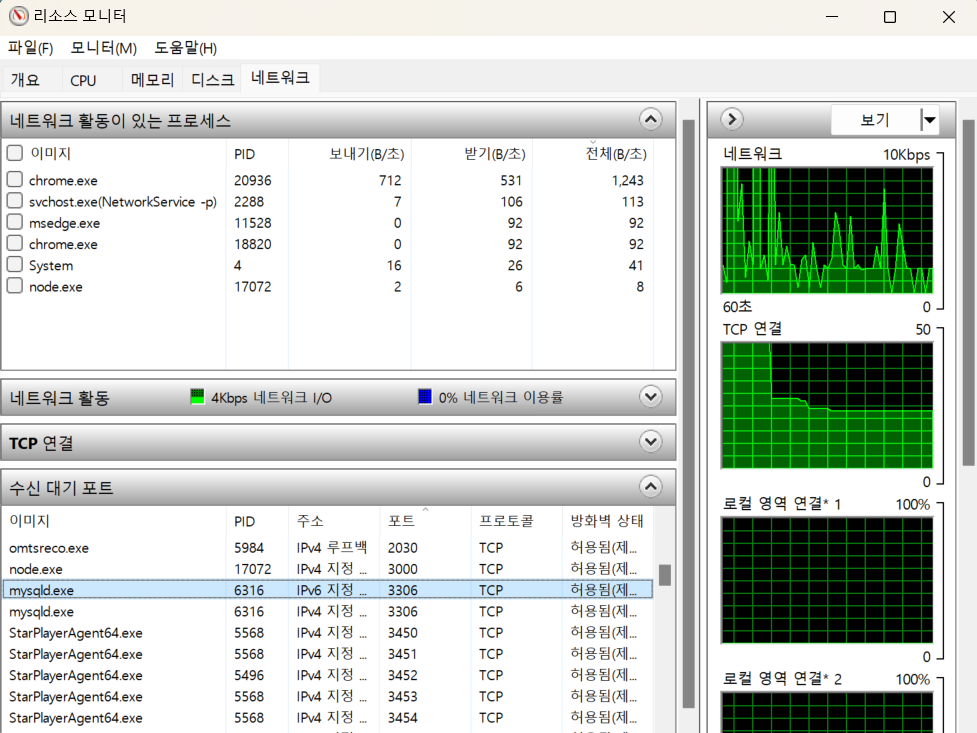Click svchost PID value 2288
This screenshot has height=733, width=977.
coord(249,201)
